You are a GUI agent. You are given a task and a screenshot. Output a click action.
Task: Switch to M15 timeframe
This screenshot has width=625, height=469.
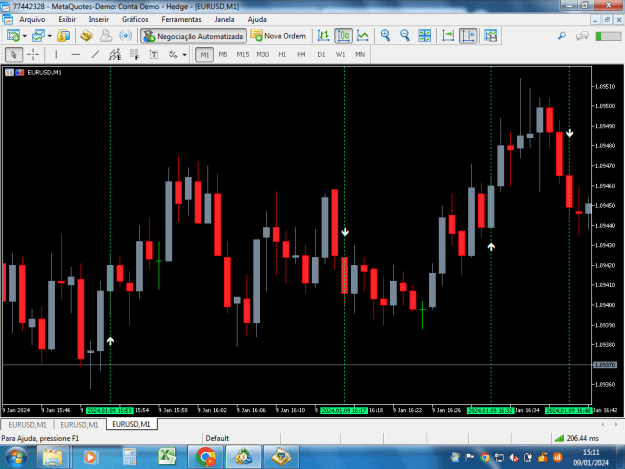[243, 55]
